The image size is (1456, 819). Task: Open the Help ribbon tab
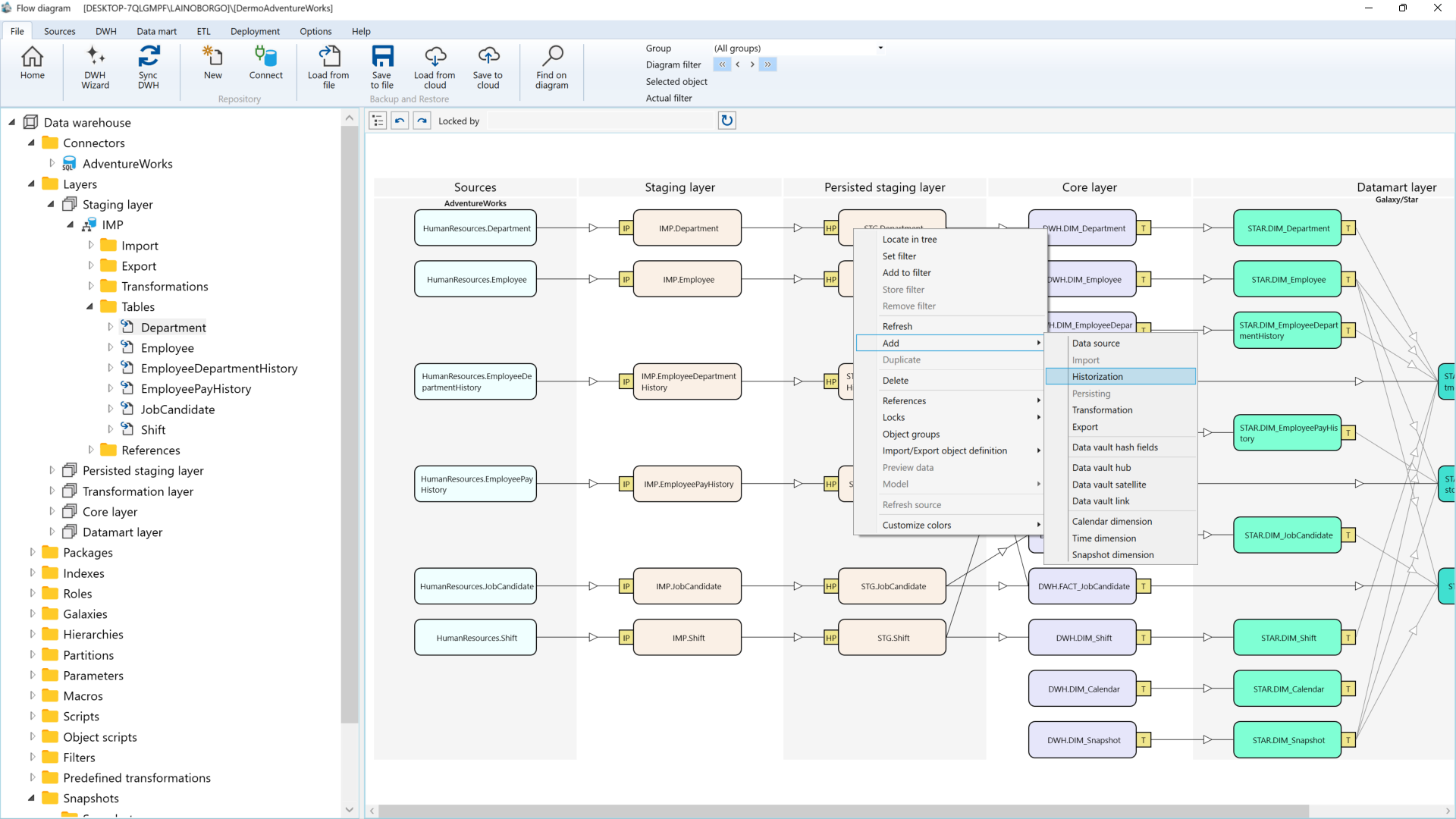point(361,31)
